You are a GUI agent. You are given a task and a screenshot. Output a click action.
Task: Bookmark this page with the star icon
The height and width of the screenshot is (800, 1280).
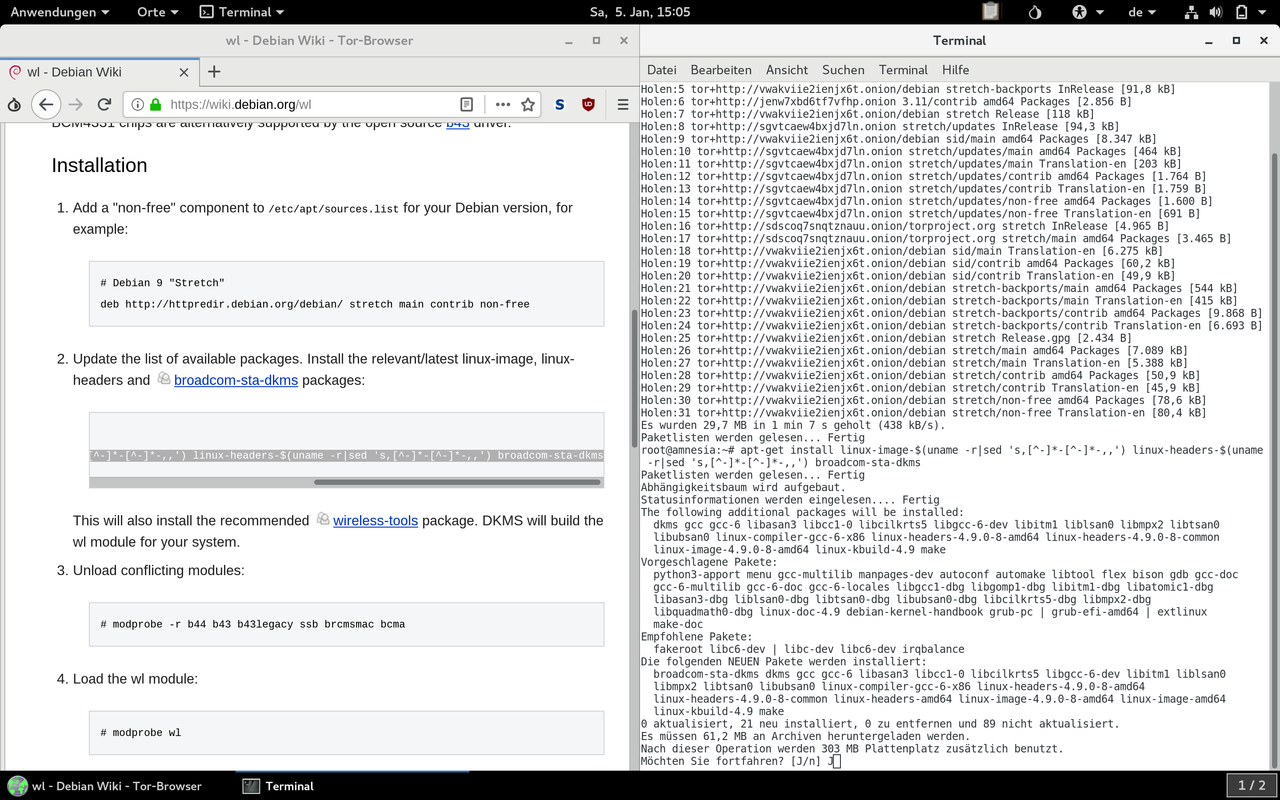[528, 104]
